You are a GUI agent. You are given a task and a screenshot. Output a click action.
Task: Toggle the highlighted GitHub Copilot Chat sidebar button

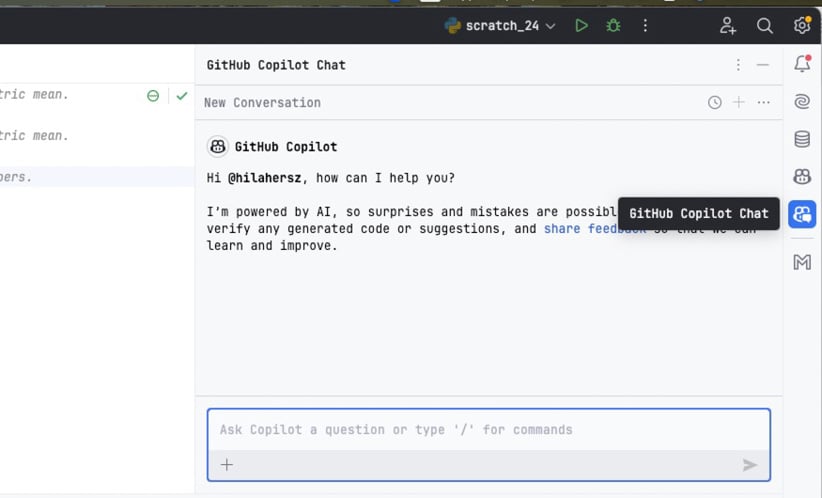click(x=802, y=214)
